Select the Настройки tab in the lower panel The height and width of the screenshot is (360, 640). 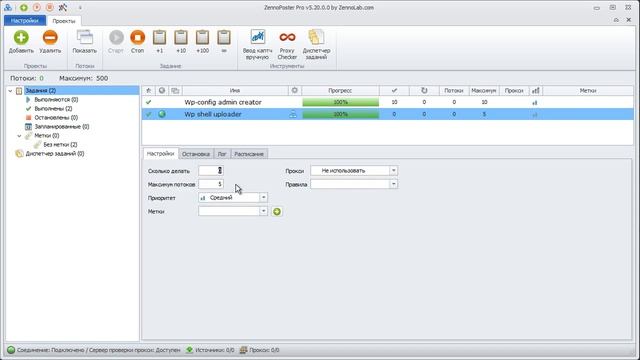(x=160, y=153)
